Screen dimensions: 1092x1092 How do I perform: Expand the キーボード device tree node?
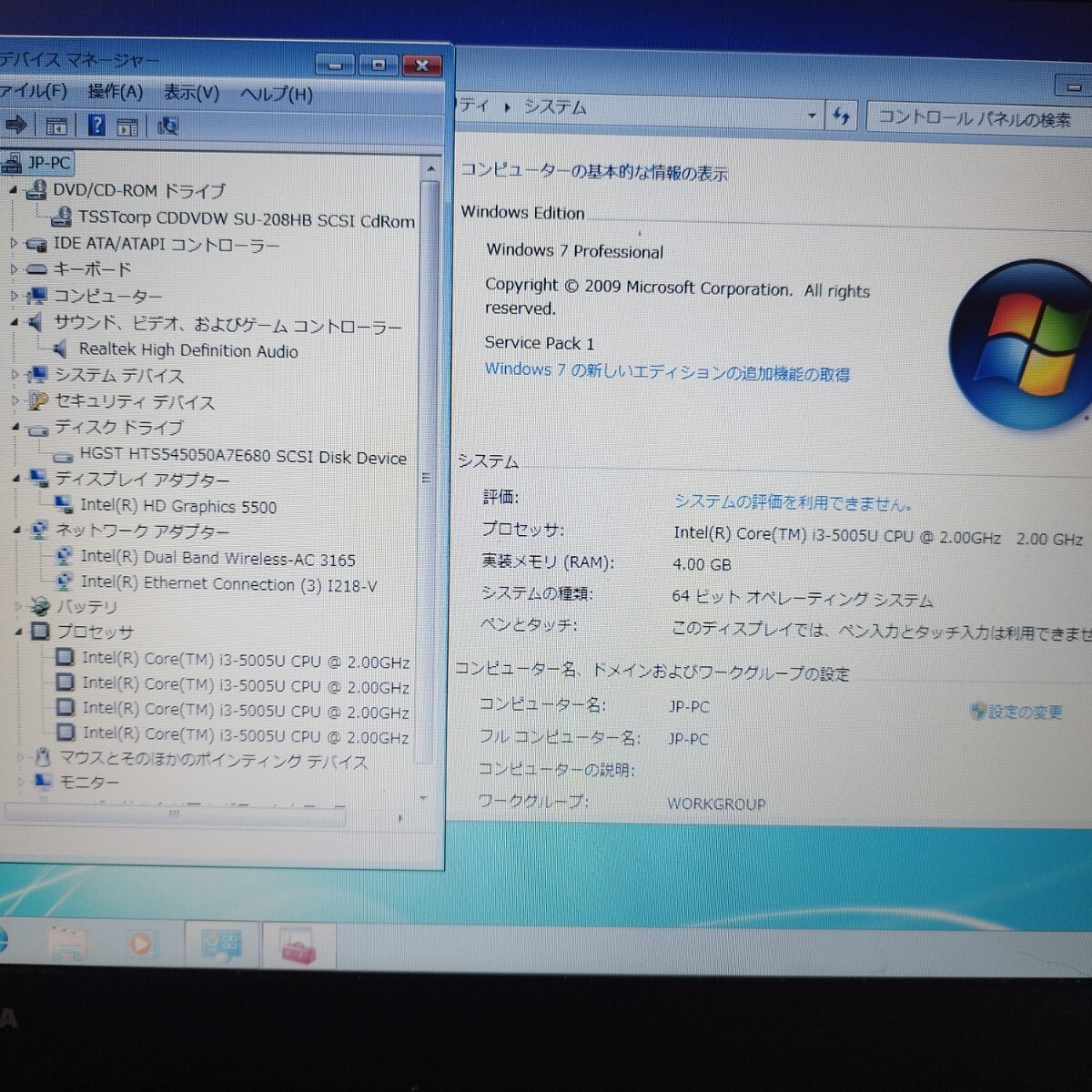coord(14,269)
